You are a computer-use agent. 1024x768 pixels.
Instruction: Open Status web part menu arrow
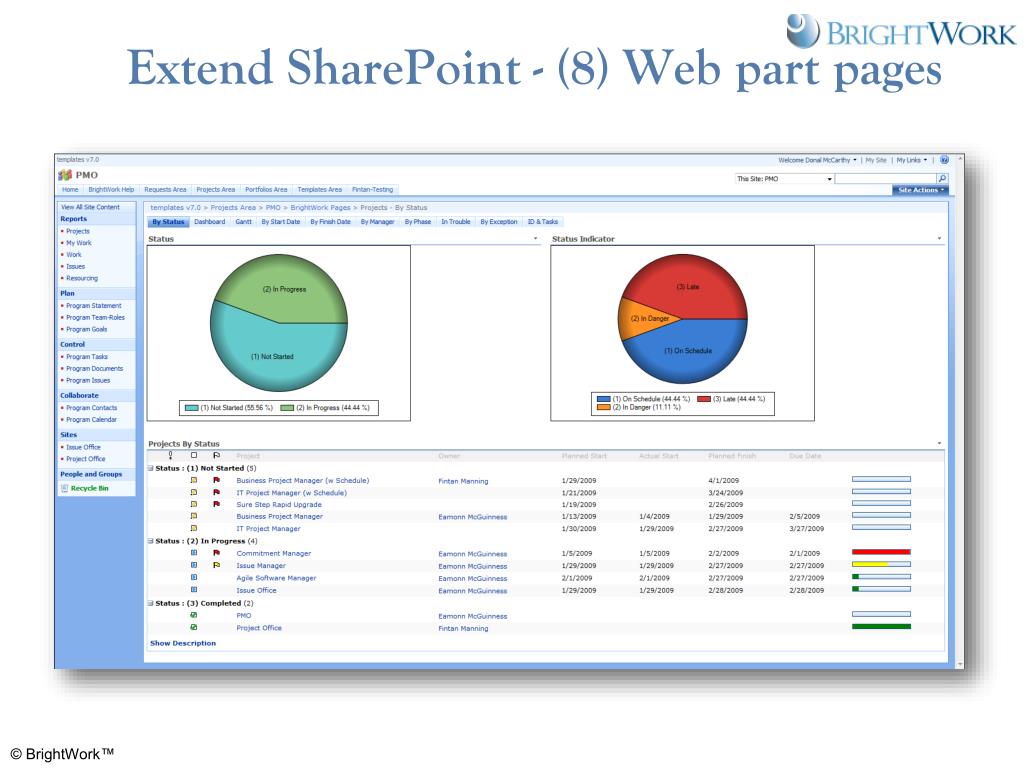pyautogui.click(x=536, y=239)
